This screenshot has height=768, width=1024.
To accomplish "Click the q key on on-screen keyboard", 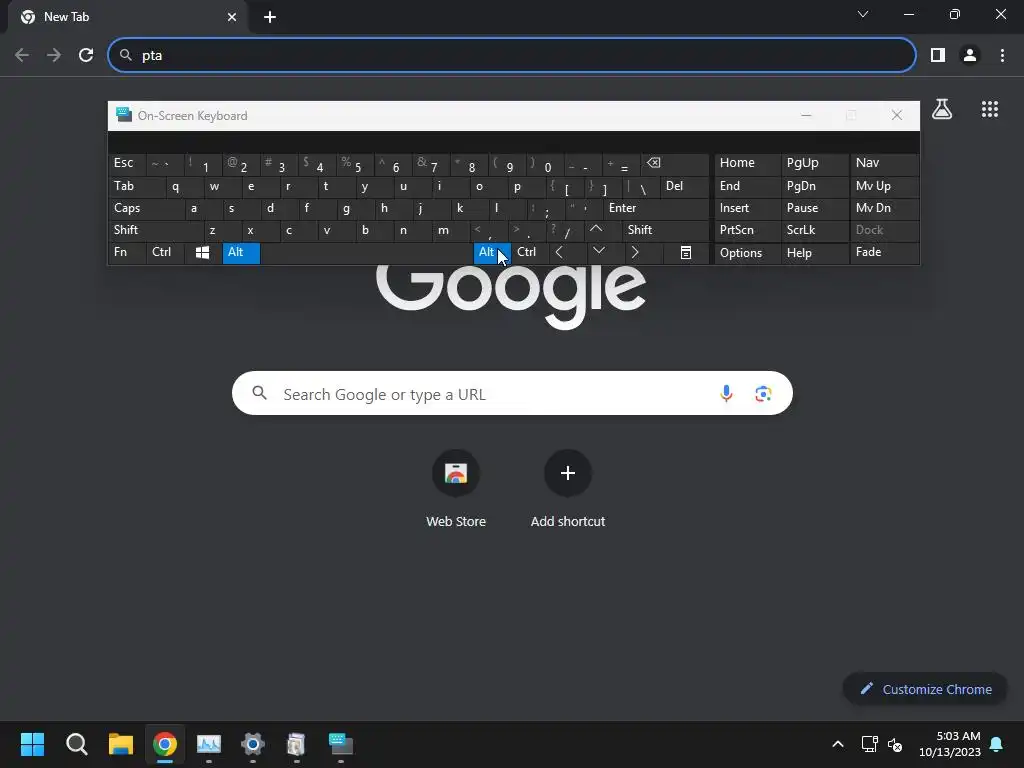I will point(184,186).
